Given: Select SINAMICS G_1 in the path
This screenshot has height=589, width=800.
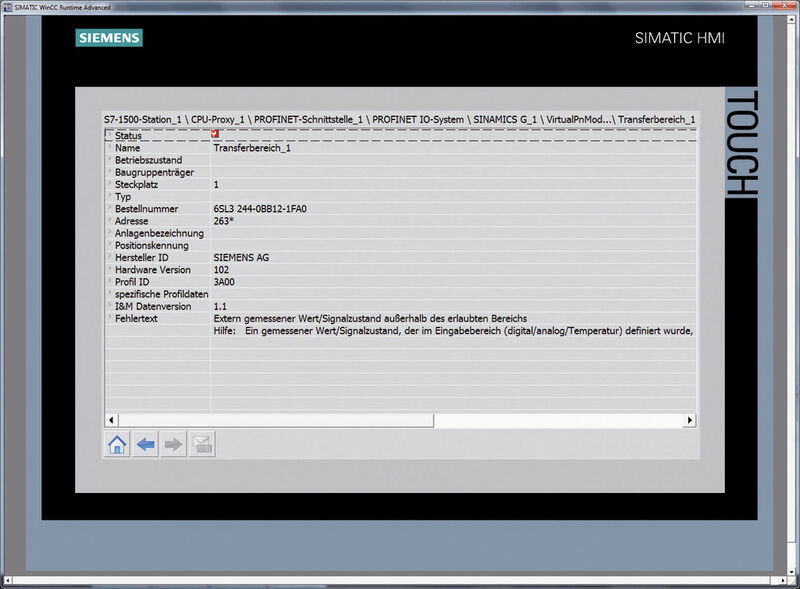Looking at the screenshot, I should coord(505,119).
